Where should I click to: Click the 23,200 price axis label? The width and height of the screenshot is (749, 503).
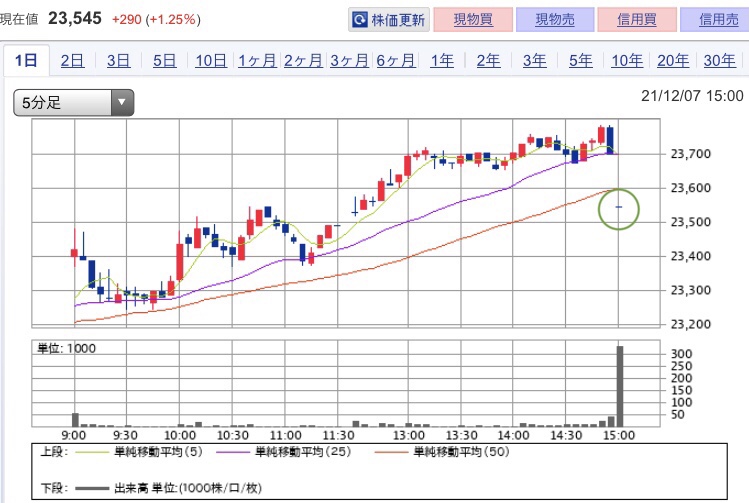[x=691, y=324]
